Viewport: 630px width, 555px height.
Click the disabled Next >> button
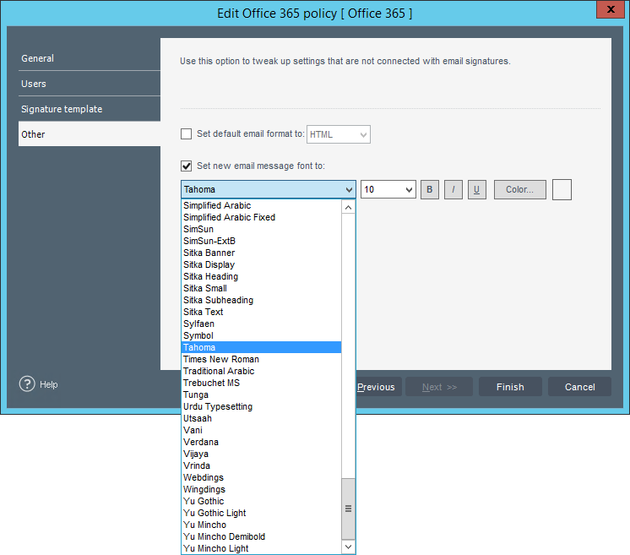pos(439,387)
